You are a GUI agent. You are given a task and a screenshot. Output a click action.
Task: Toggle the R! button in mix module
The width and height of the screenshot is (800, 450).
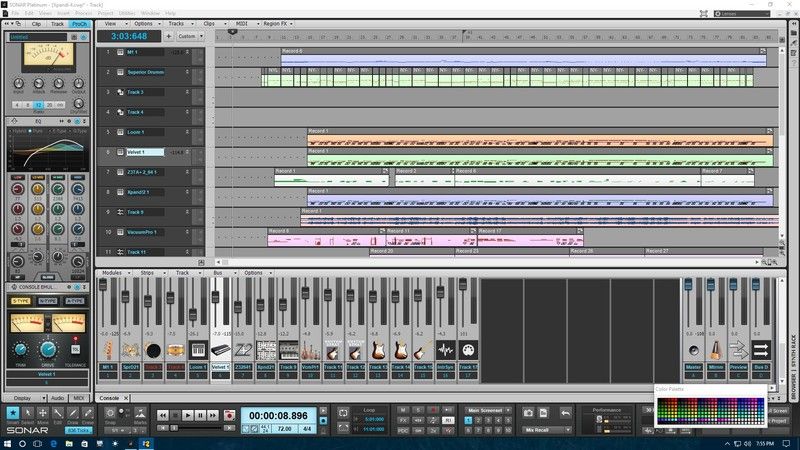[x=448, y=420]
